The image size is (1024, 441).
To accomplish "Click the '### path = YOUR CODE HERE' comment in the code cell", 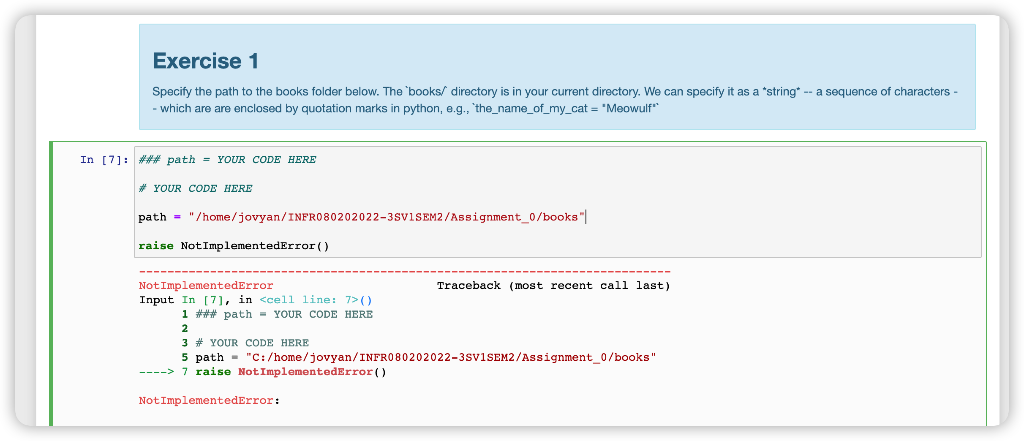I will pos(227,160).
